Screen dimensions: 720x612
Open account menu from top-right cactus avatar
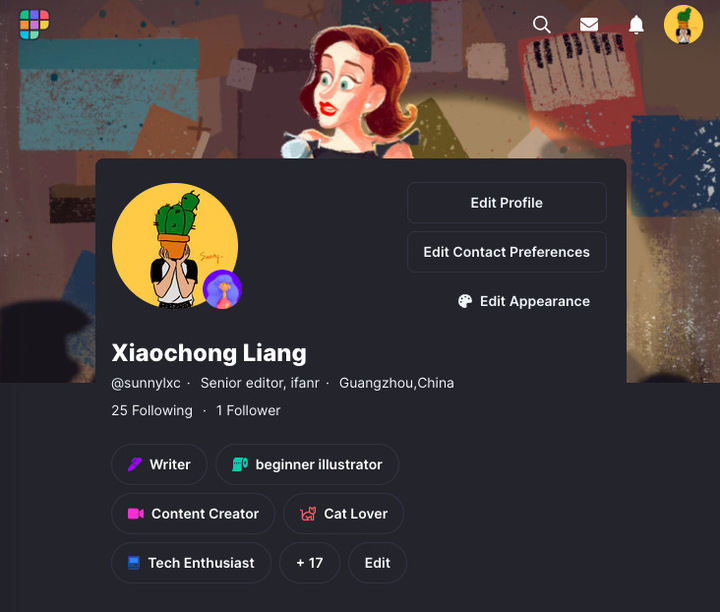[x=683, y=24]
